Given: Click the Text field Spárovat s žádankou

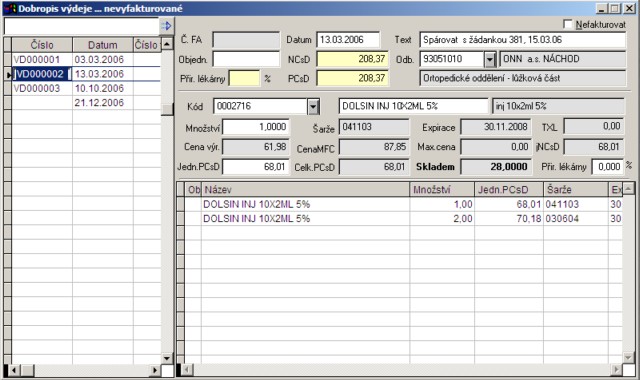Looking at the screenshot, I should (522, 40).
